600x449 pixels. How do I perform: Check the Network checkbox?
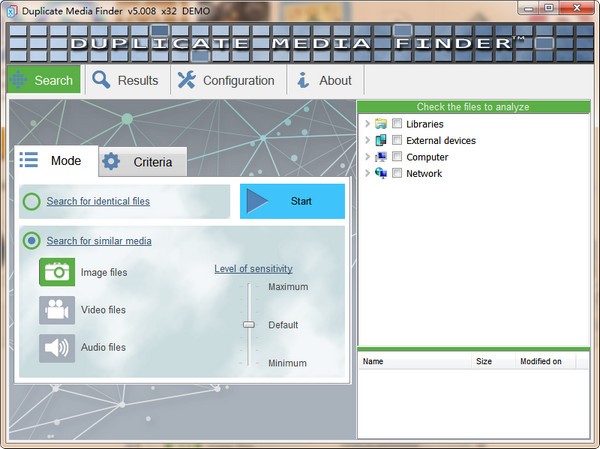(397, 173)
